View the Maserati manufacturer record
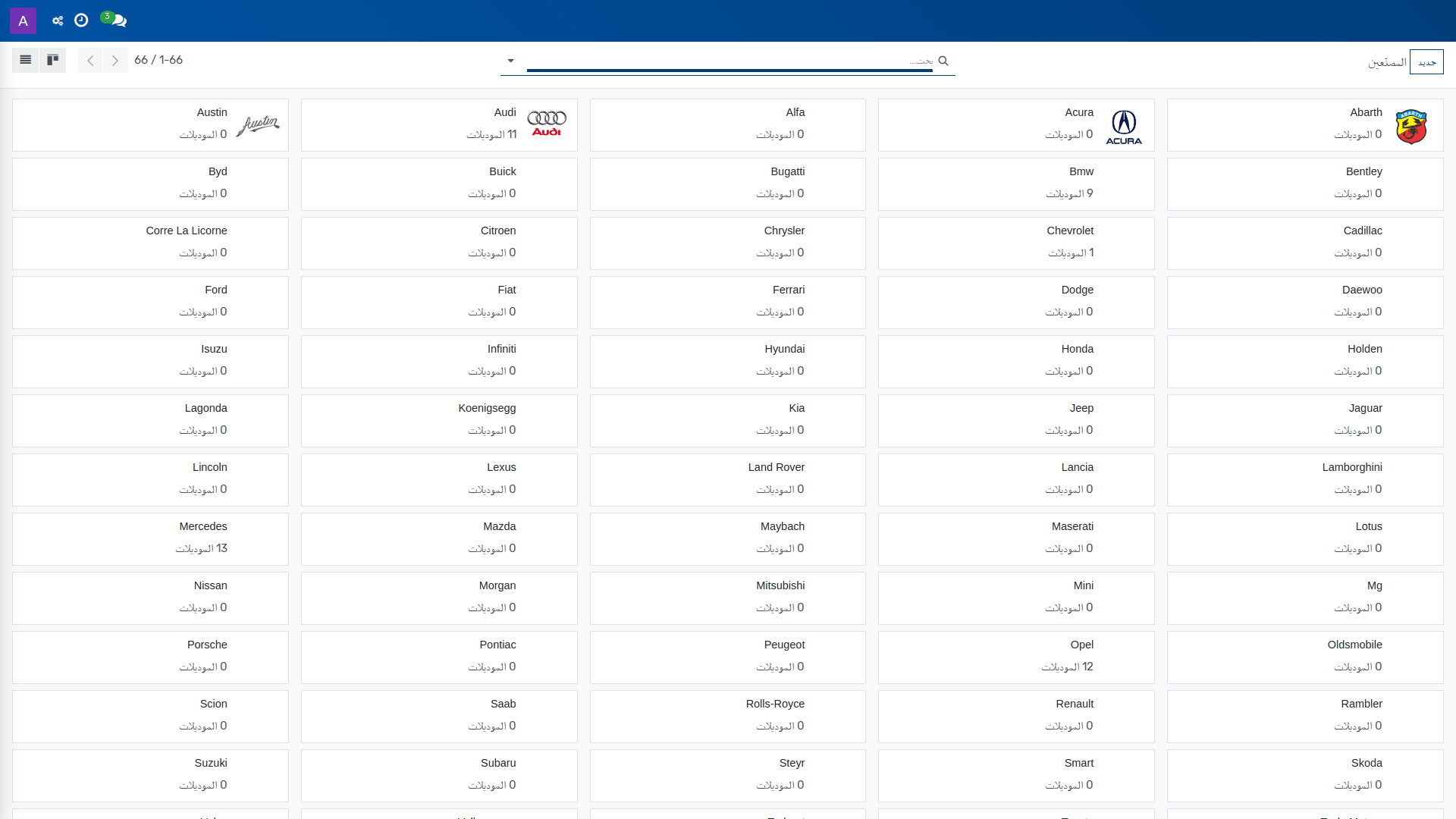 [x=1016, y=539]
